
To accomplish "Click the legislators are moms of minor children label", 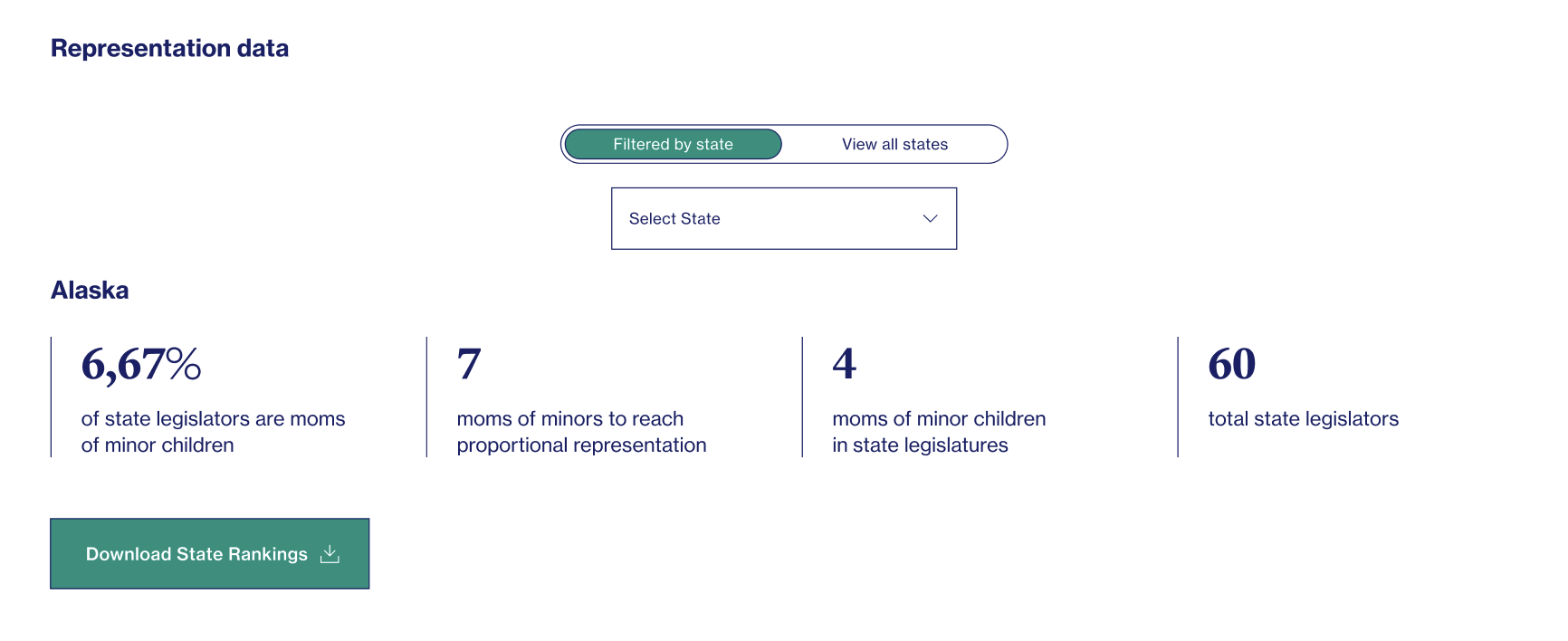I will 213,432.
